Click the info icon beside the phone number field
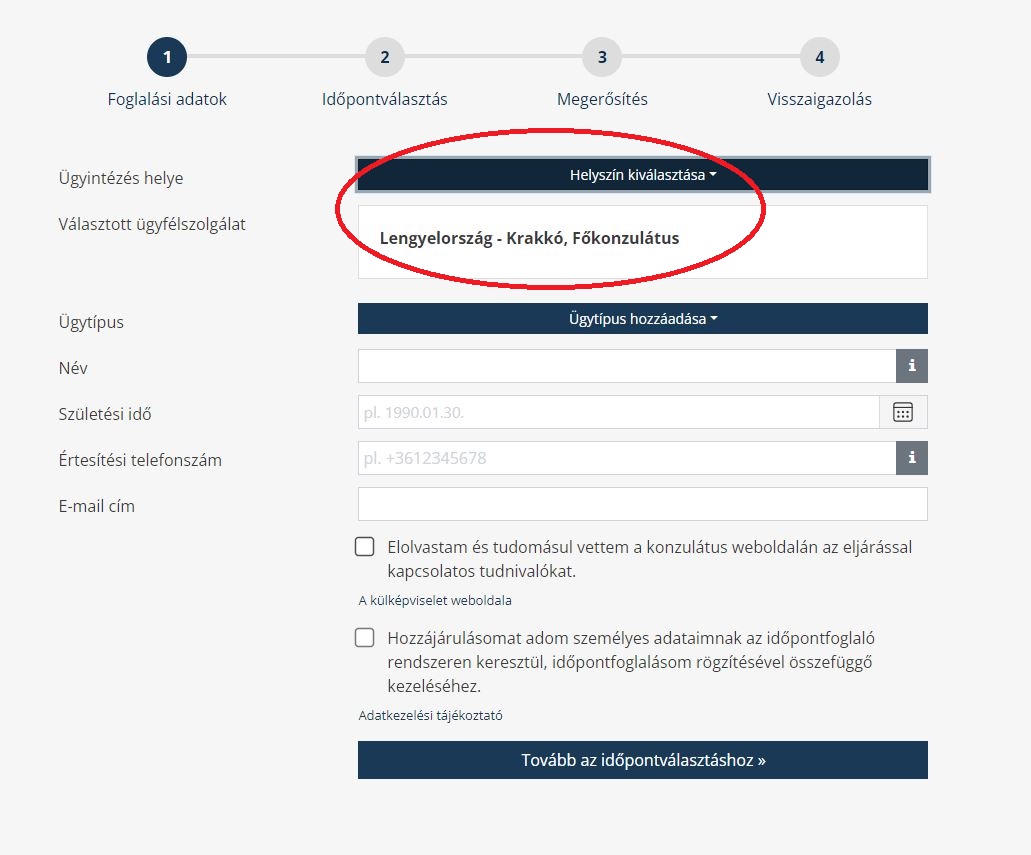 [911, 458]
